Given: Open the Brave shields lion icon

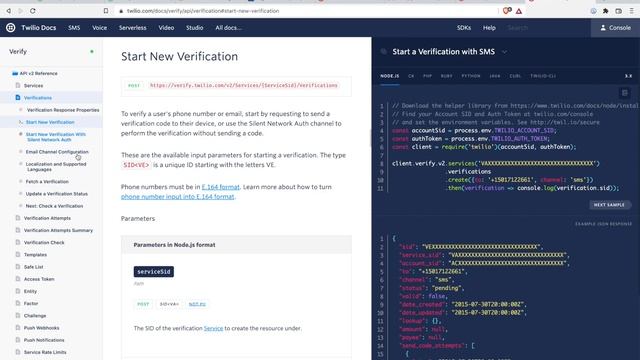Looking at the screenshot, I should point(507,11).
